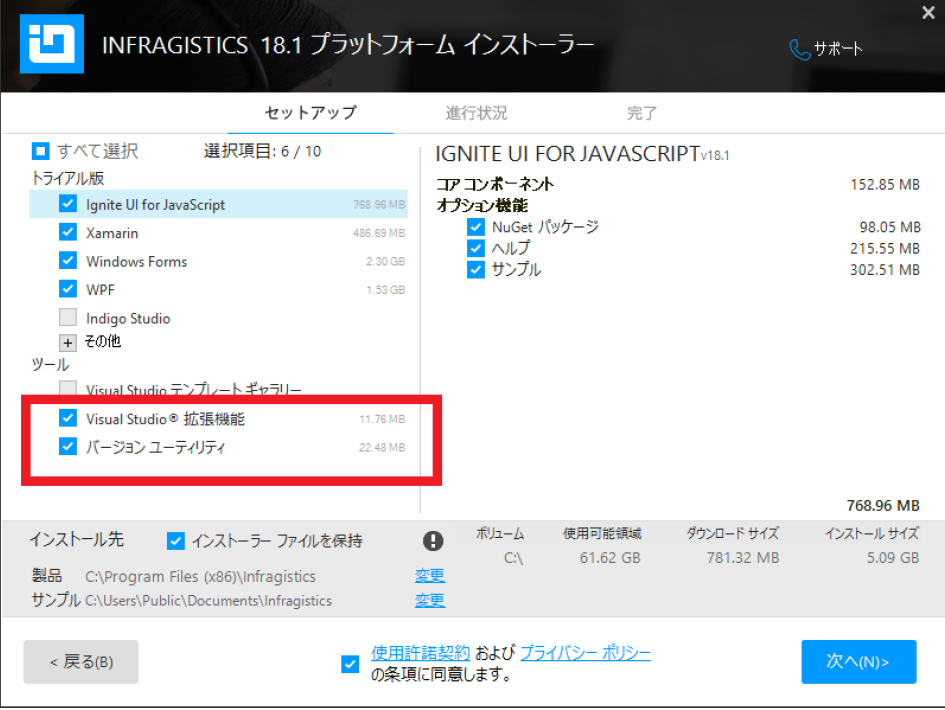The height and width of the screenshot is (710, 945).
Task: Click the 選択項目: 6 / 10 counter
Action: (262, 151)
